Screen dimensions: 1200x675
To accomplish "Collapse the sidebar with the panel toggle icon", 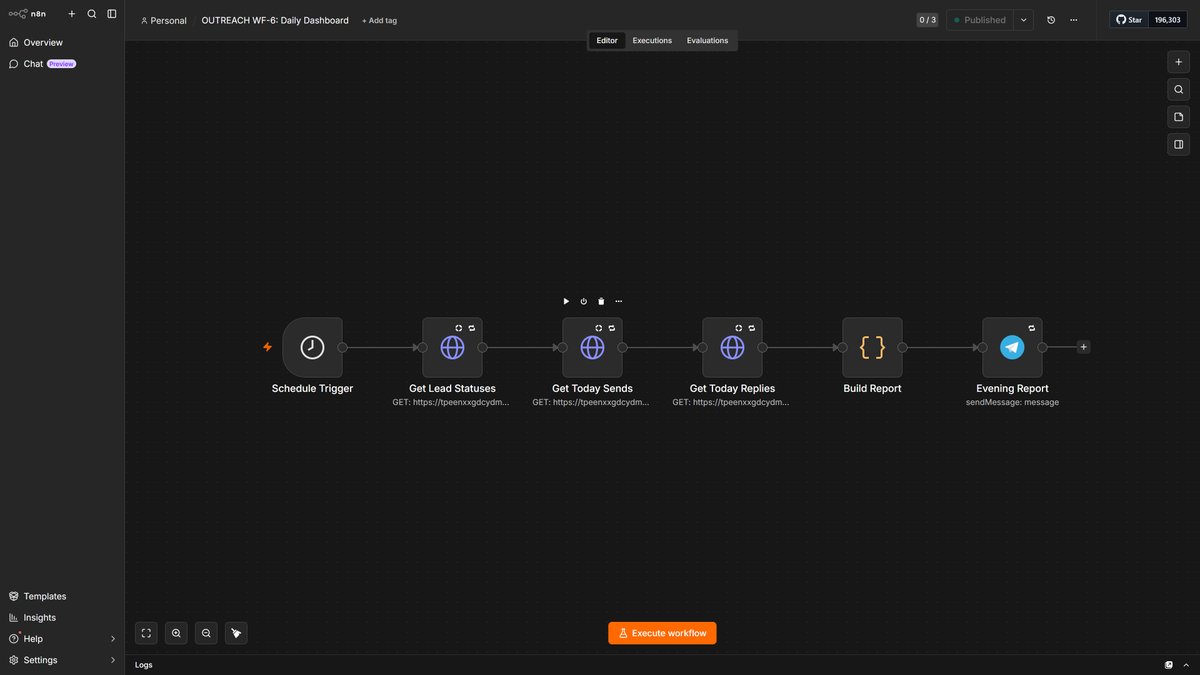I will click(112, 14).
